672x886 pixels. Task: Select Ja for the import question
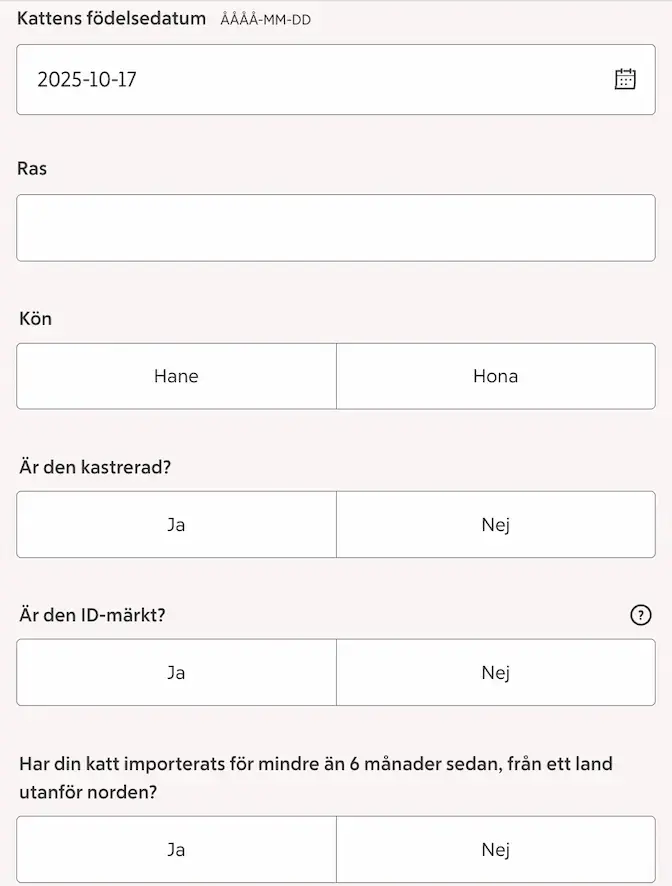pos(177,849)
